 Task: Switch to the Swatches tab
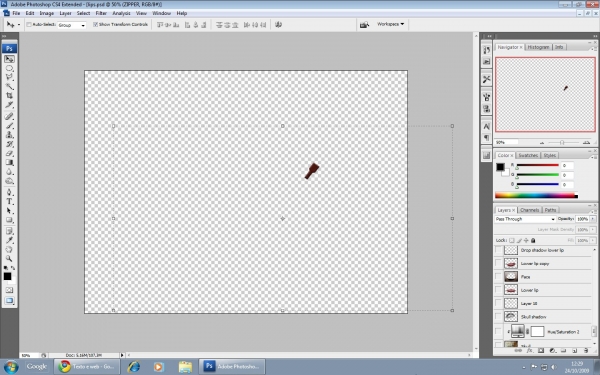tap(528, 155)
